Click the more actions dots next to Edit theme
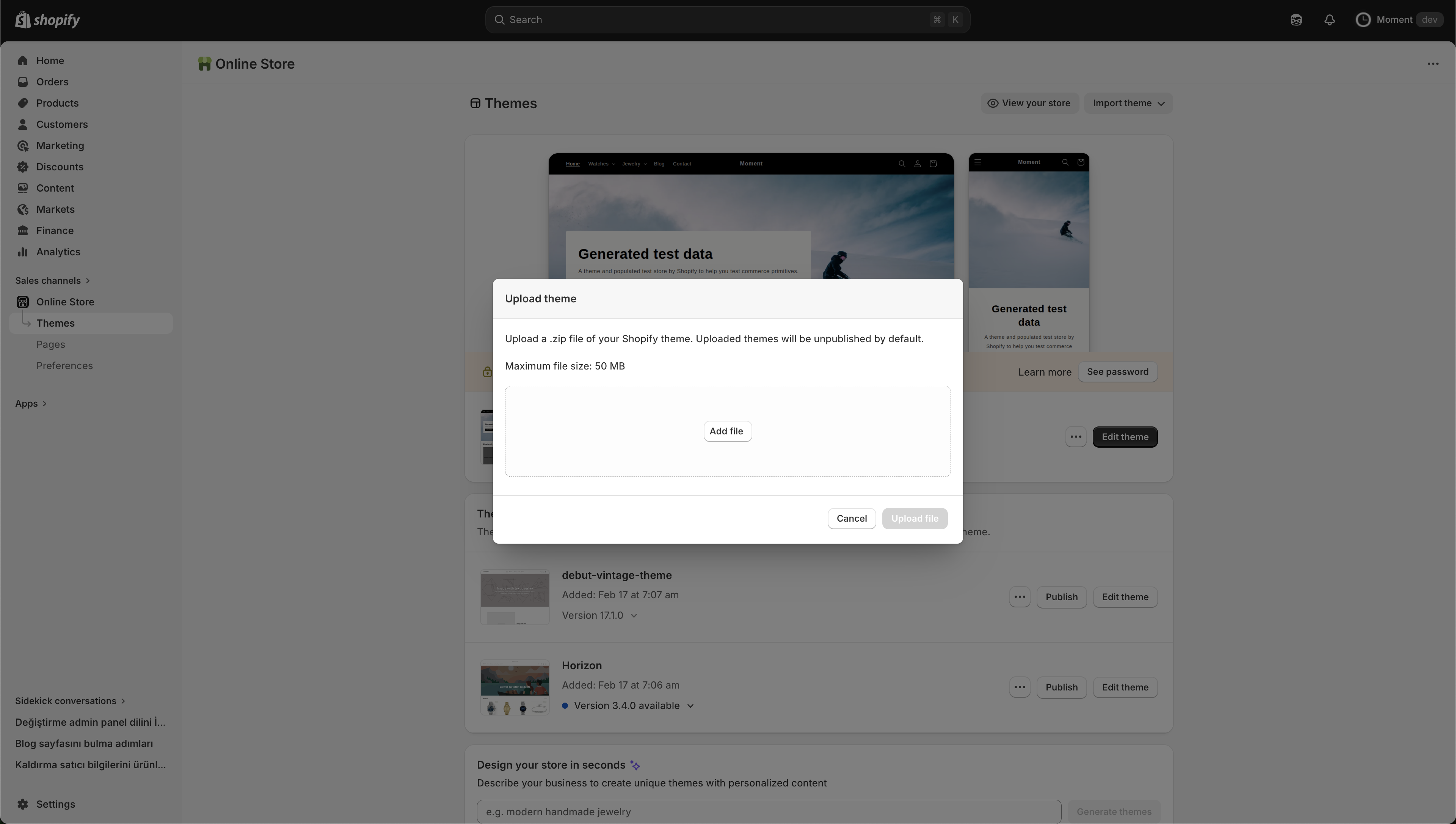This screenshot has width=1456, height=824. 1075,436
